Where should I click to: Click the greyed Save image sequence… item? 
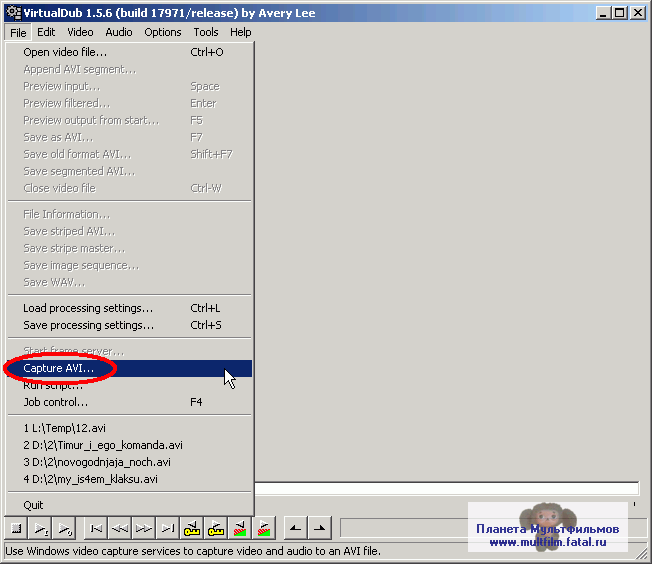[x=130, y=265]
